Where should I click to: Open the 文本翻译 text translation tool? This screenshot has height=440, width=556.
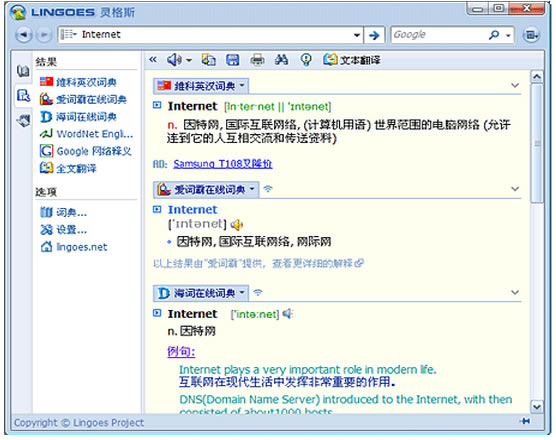point(351,60)
